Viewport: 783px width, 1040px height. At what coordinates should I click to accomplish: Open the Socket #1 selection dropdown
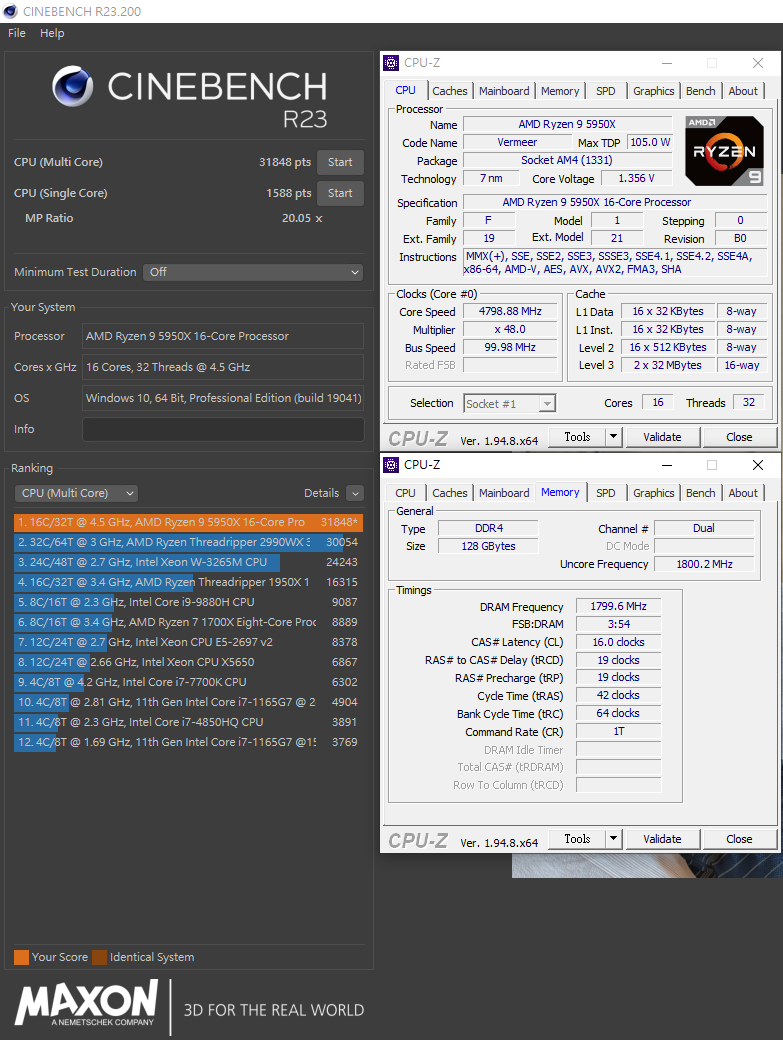[509, 404]
